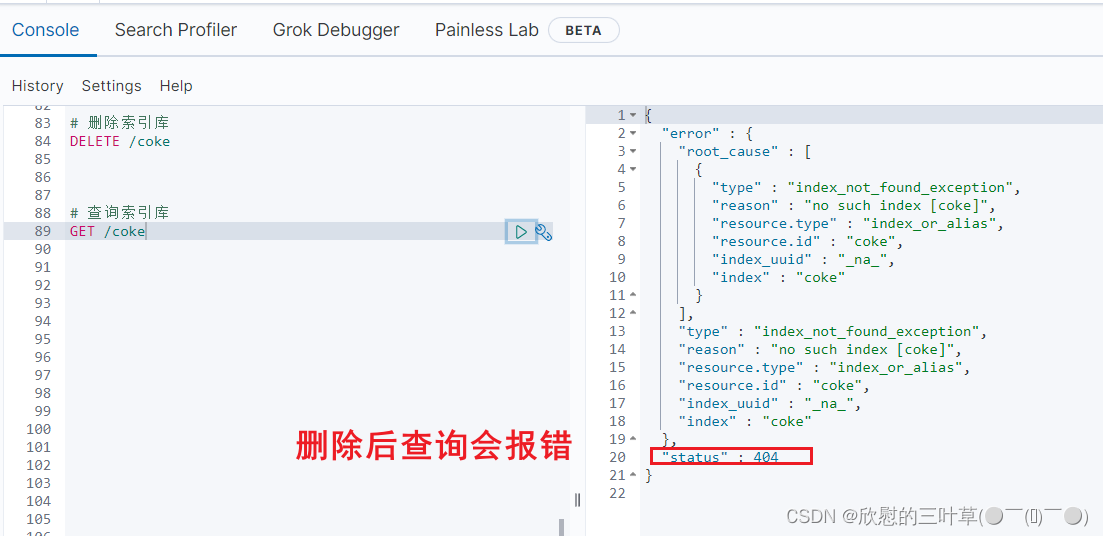Open the History panel
This screenshot has width=1103, height=536.
click(38, 86)
